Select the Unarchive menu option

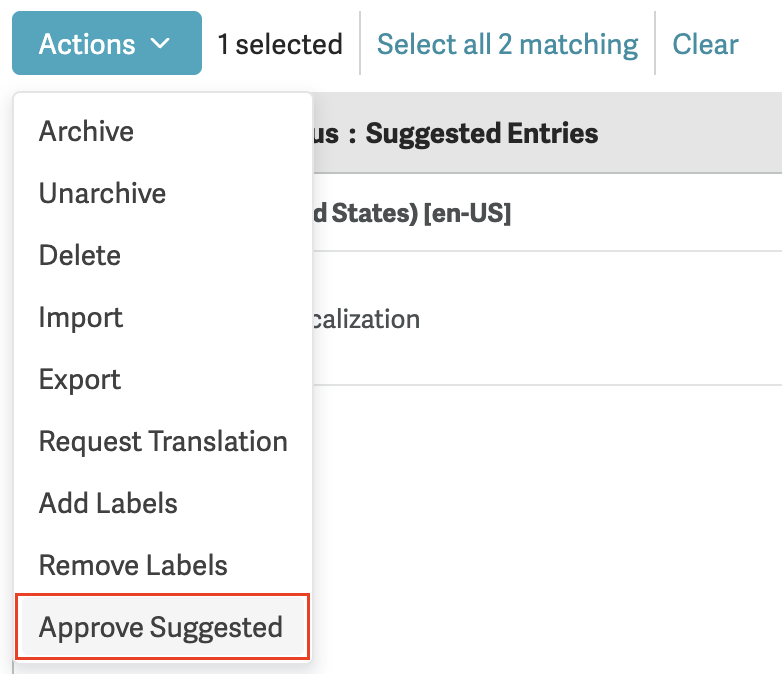(102, 193)
